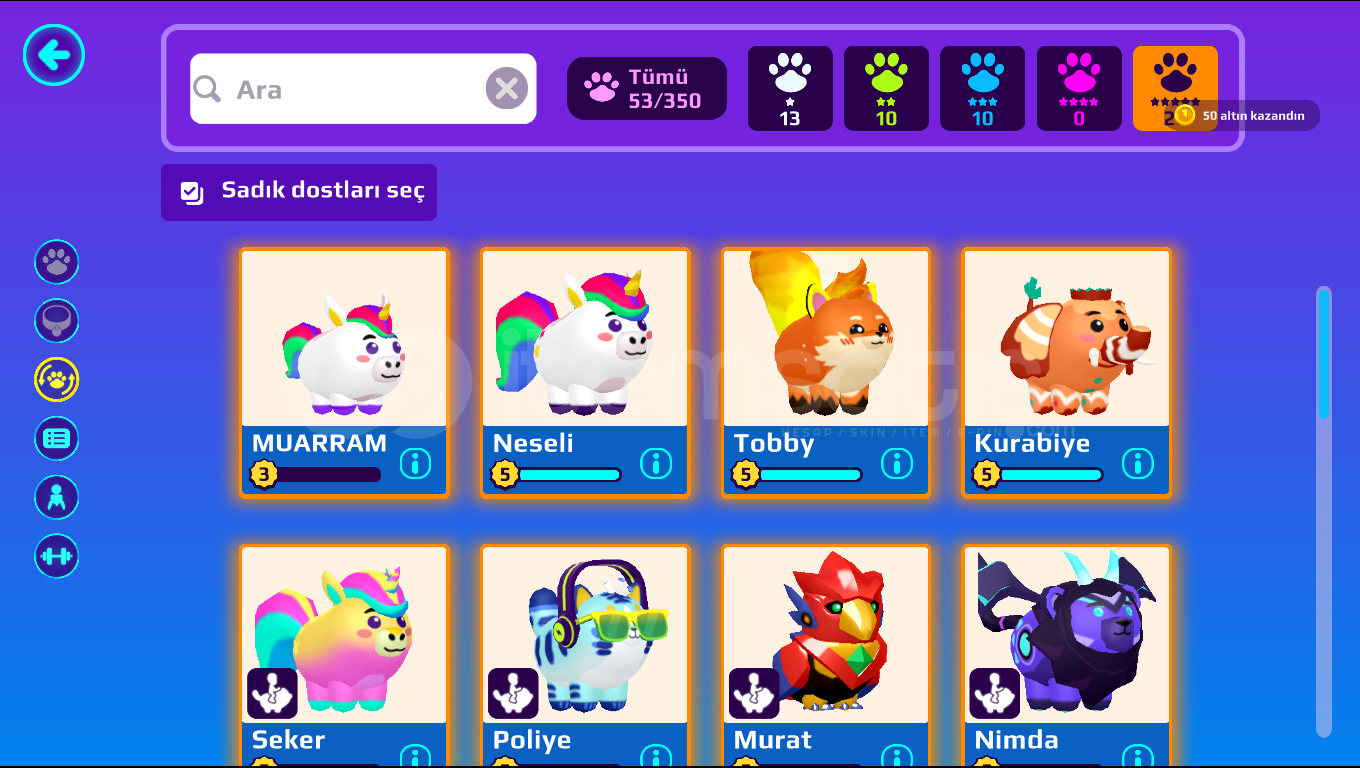Open the character figure sidebar icon

click(x=57, y=497)
